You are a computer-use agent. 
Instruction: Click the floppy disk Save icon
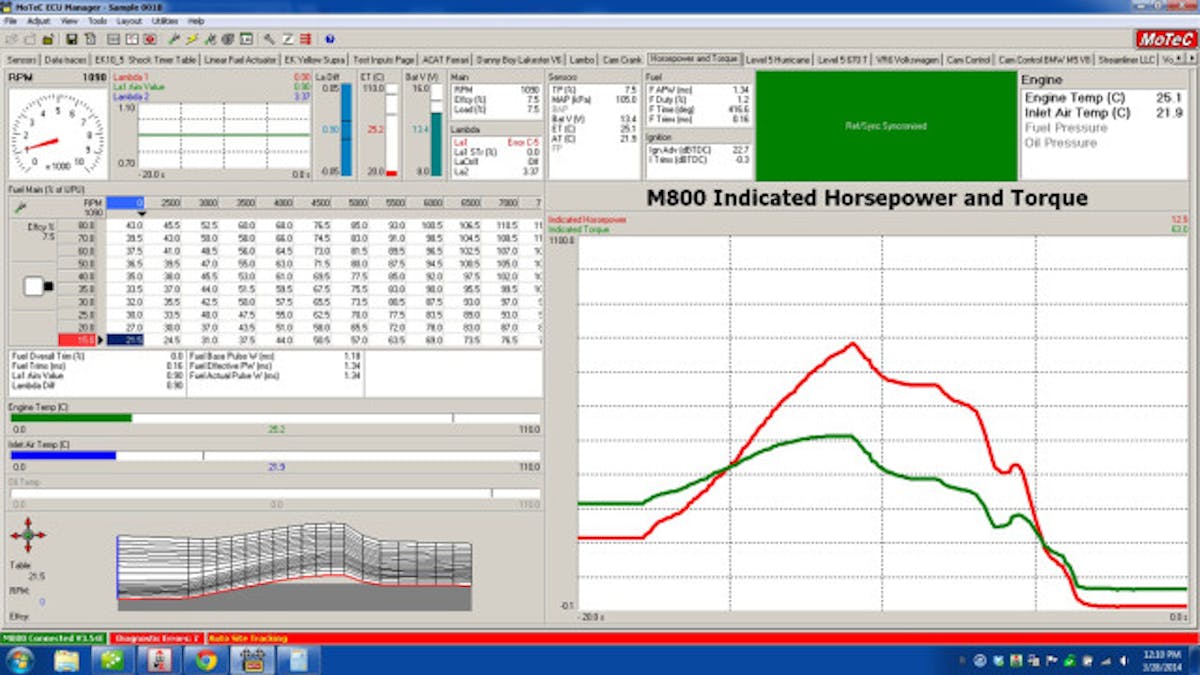72,39
